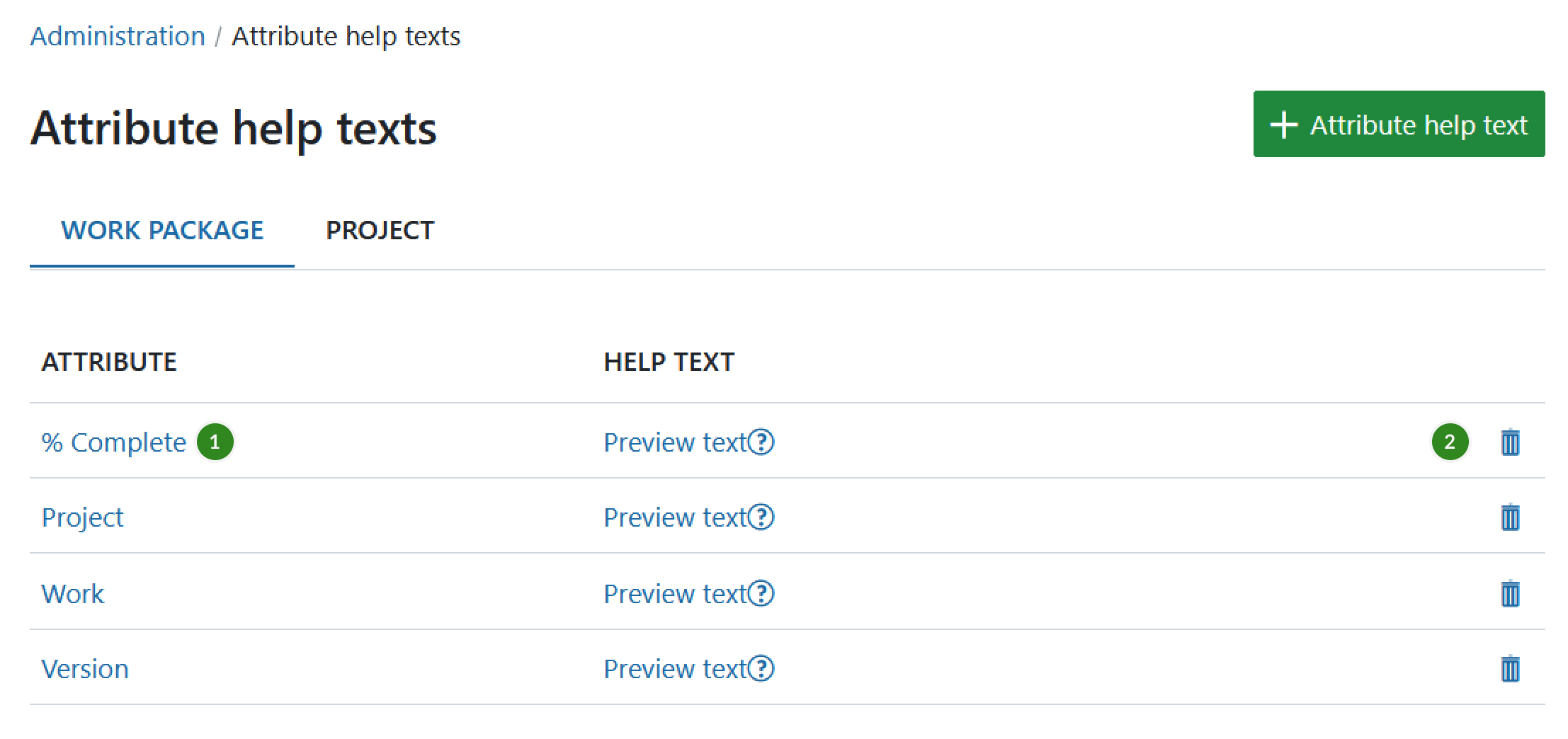Click the question mark icon in the Project row
The width and height of the screenshot is (1568, 739).
(761, 518)
